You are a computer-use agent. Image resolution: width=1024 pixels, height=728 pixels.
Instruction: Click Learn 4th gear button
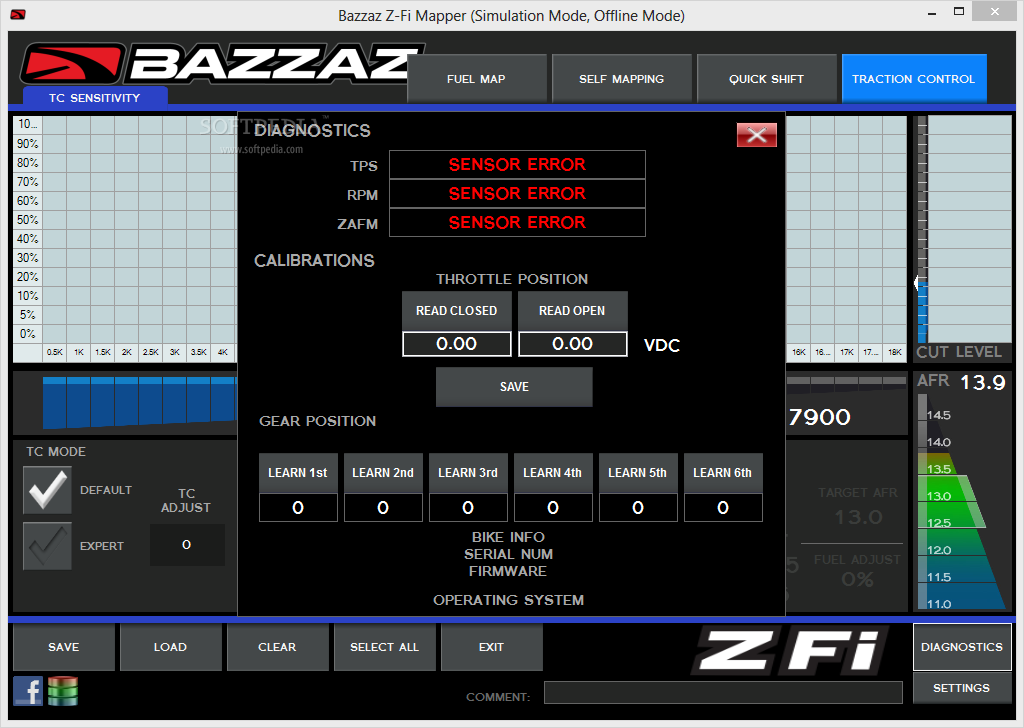[x=552, y=473]
